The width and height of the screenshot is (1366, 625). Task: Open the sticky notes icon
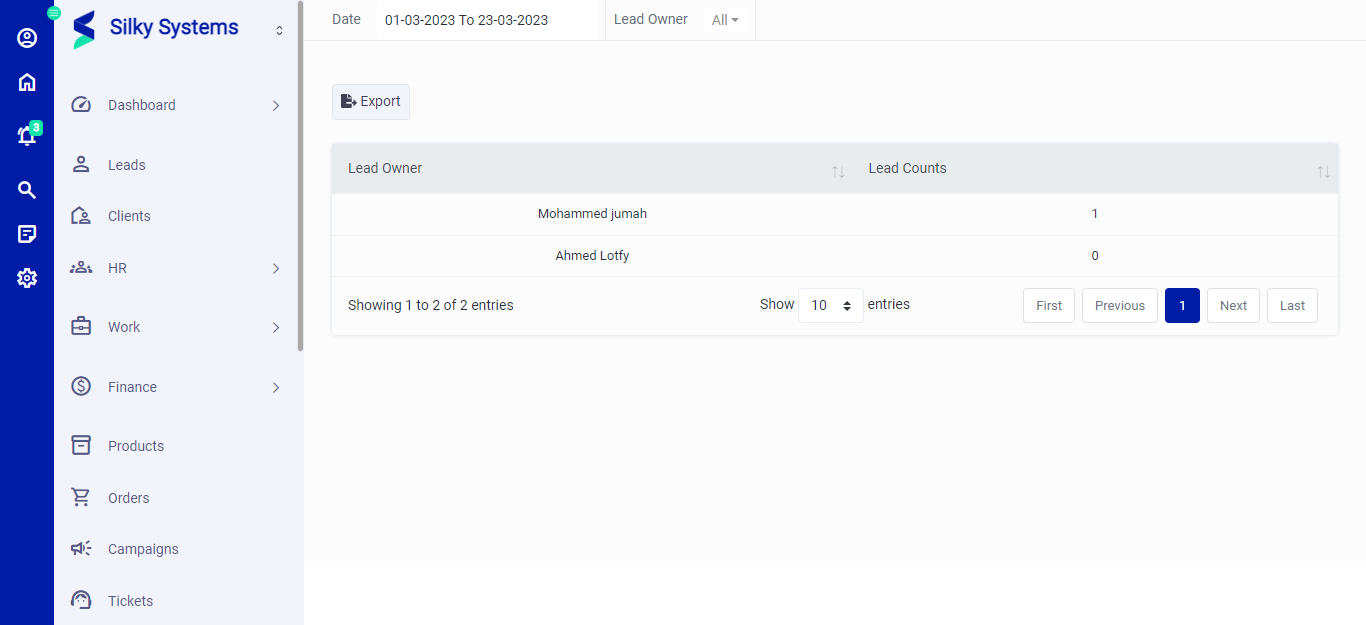point(27,234)
